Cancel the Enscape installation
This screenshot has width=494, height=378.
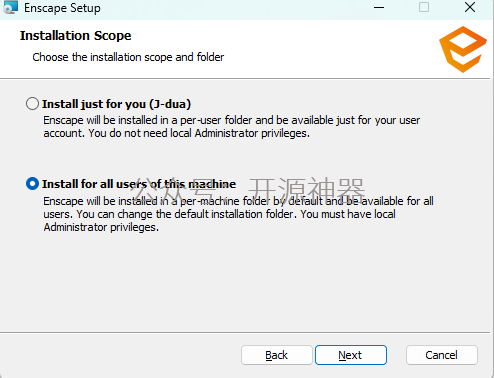click(442, 355)
